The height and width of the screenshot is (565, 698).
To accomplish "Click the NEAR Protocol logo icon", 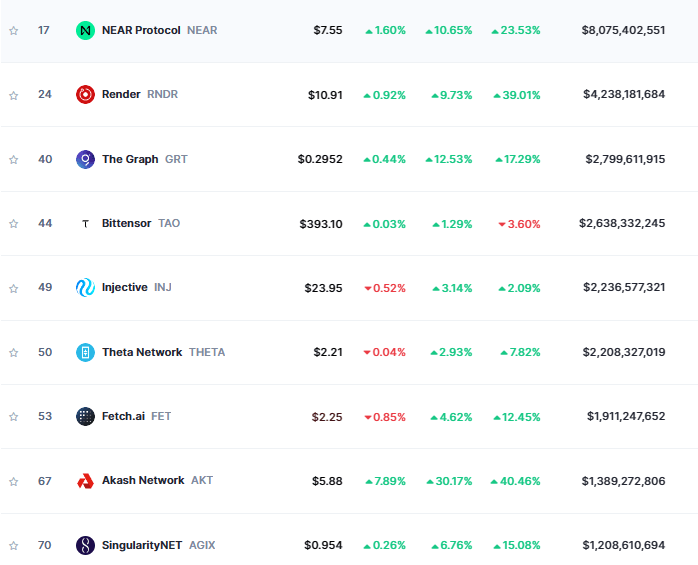I will point(85,31).
